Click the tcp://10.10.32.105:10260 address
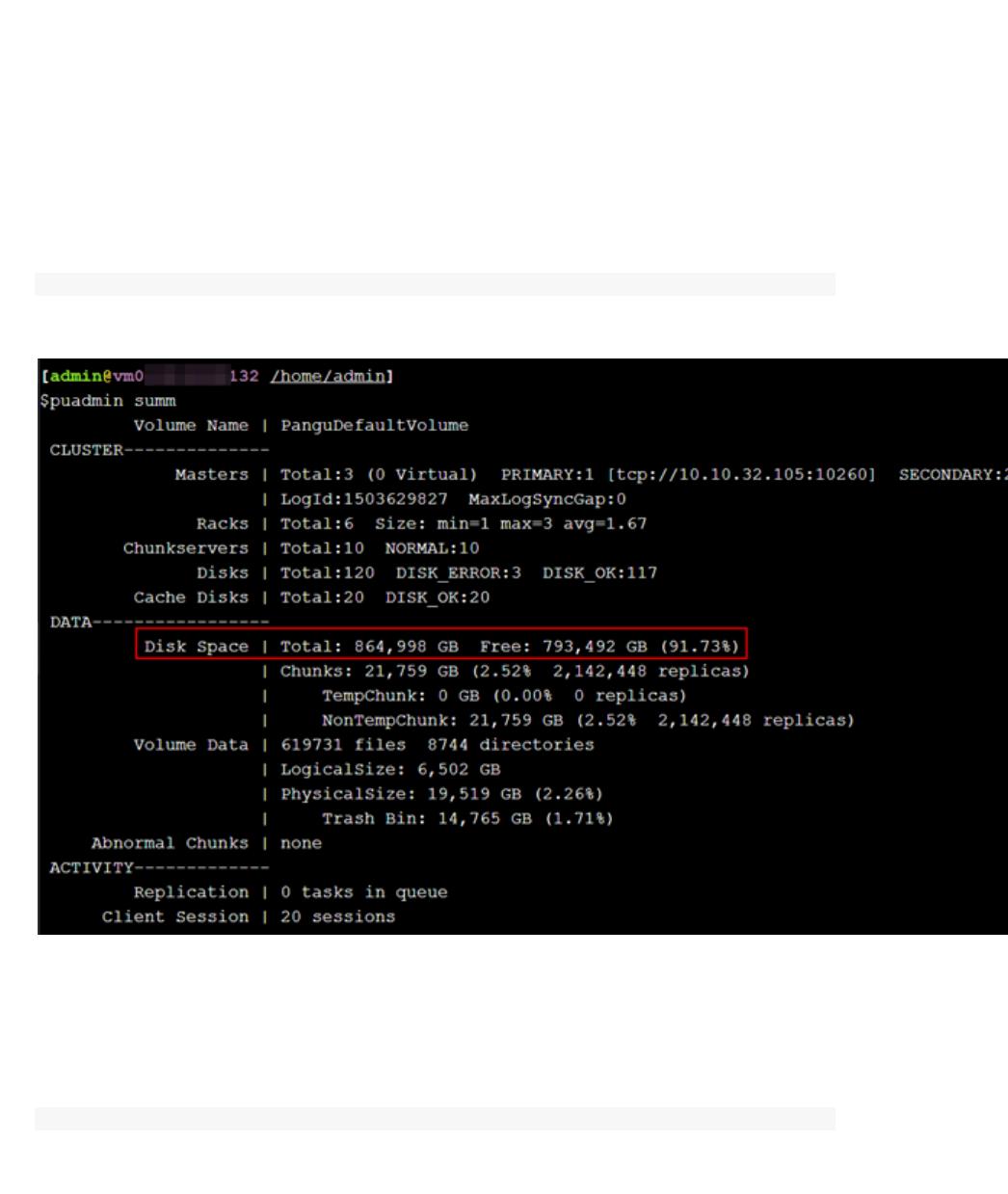 click(x=742, y=474)
